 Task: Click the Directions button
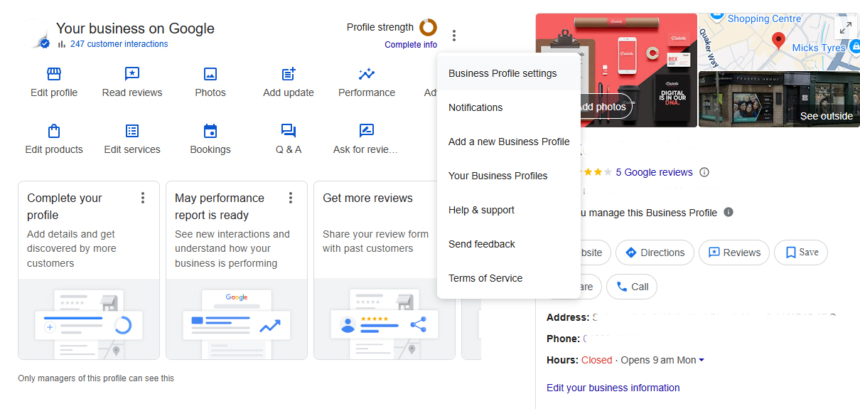click(x=654, y=253)
